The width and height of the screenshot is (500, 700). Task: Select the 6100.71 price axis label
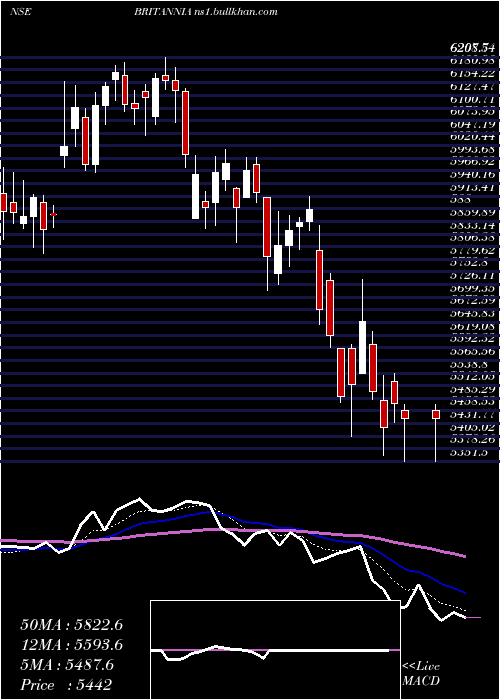tap(473, 99)
